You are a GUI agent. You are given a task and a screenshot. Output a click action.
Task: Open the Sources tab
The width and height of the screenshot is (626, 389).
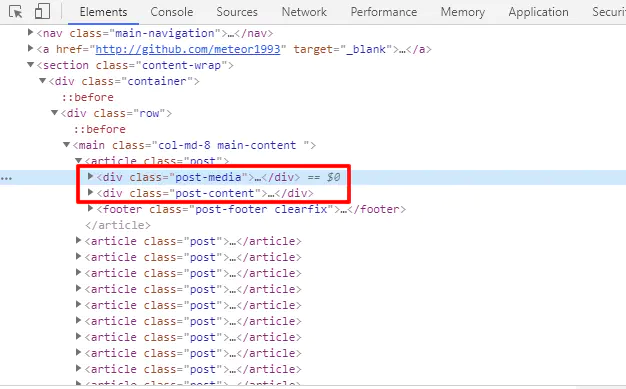tap(237, 12)
